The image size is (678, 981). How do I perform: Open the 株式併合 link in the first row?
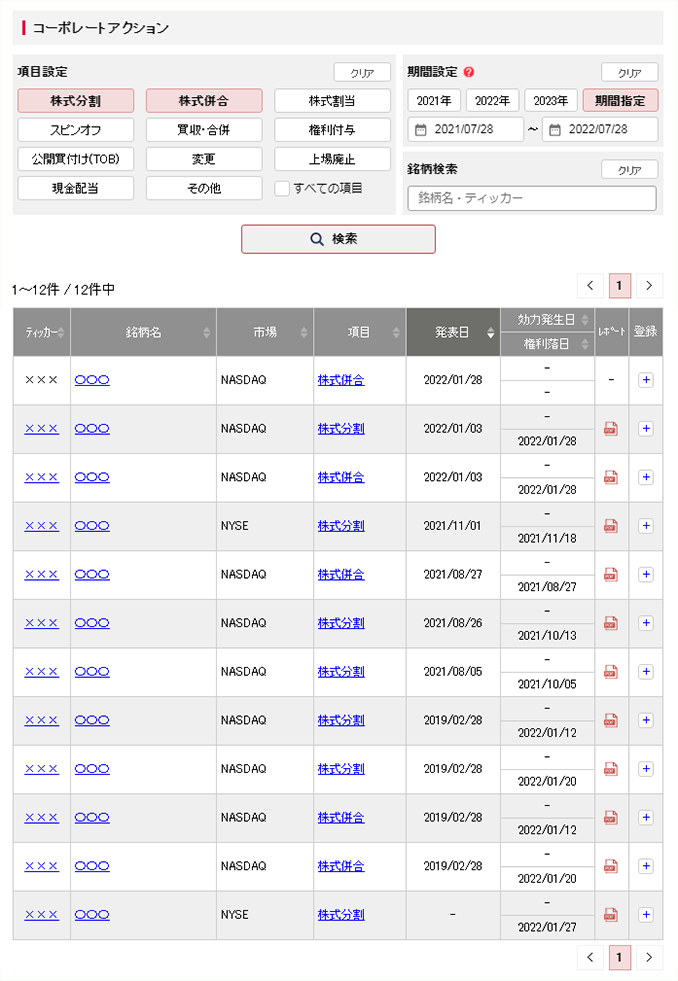[341, 380]
